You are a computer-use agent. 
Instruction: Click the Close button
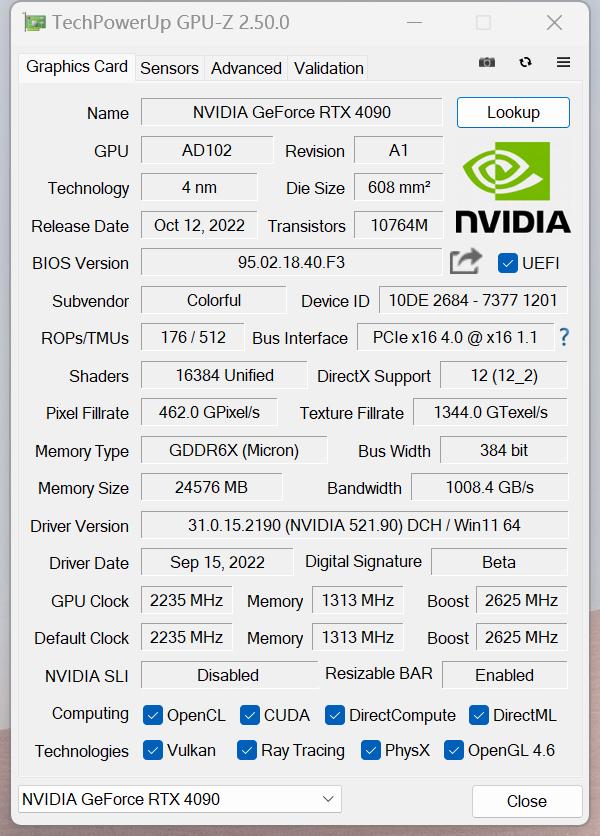[526, 801]
